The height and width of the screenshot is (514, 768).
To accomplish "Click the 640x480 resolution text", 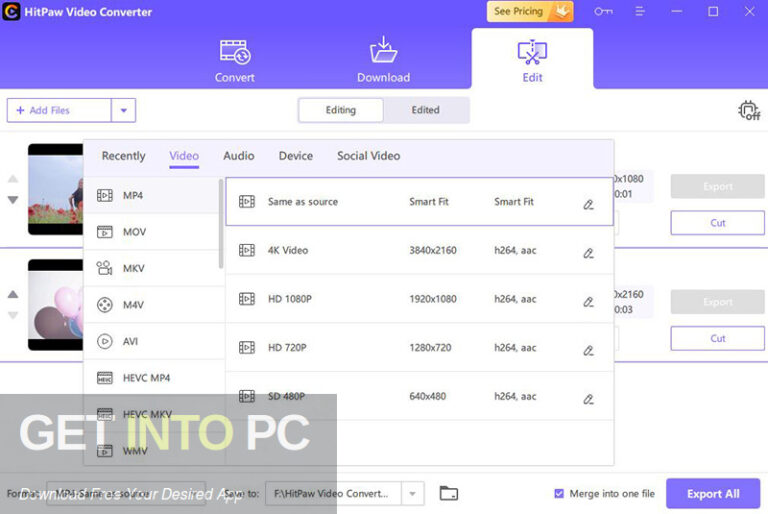I will click(x=428, y=396).
